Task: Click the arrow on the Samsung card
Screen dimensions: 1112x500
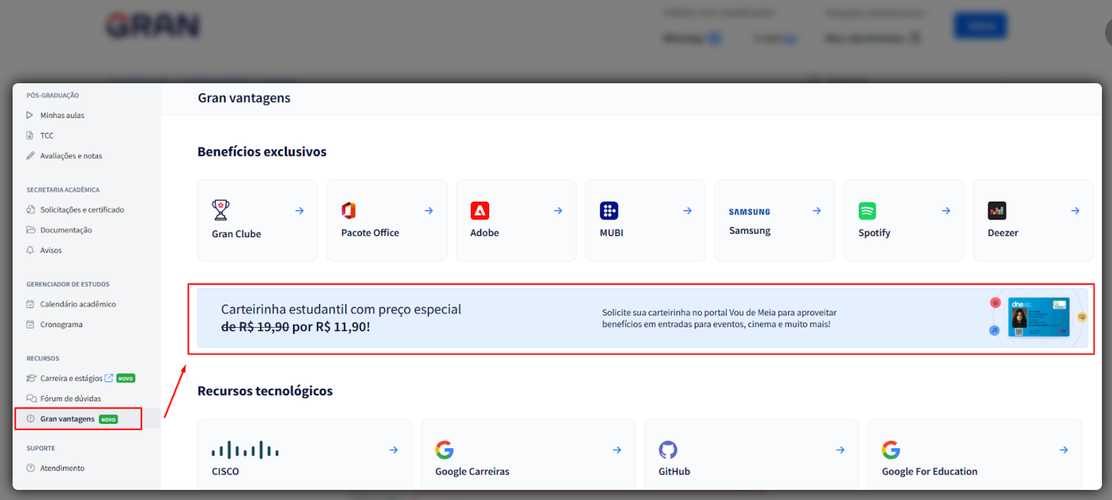Action: [x=817, y=211]
